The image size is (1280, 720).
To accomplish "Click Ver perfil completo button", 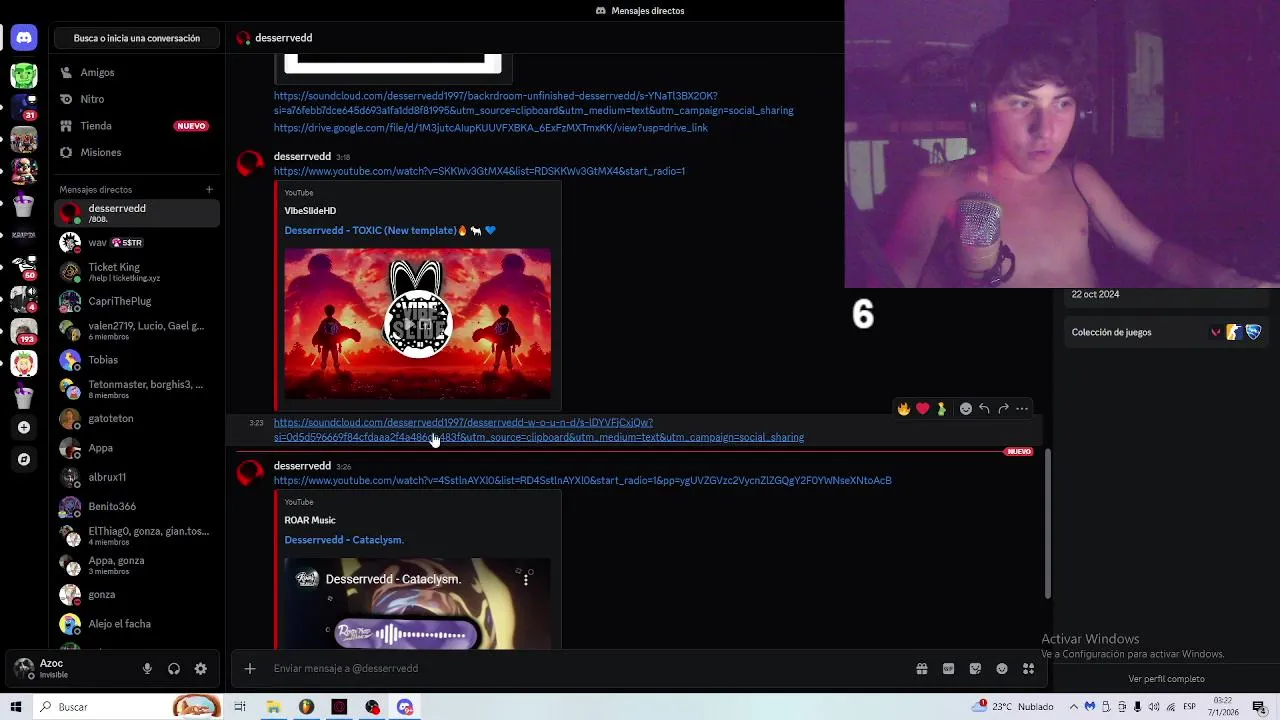I will [x=1166, y=679].
